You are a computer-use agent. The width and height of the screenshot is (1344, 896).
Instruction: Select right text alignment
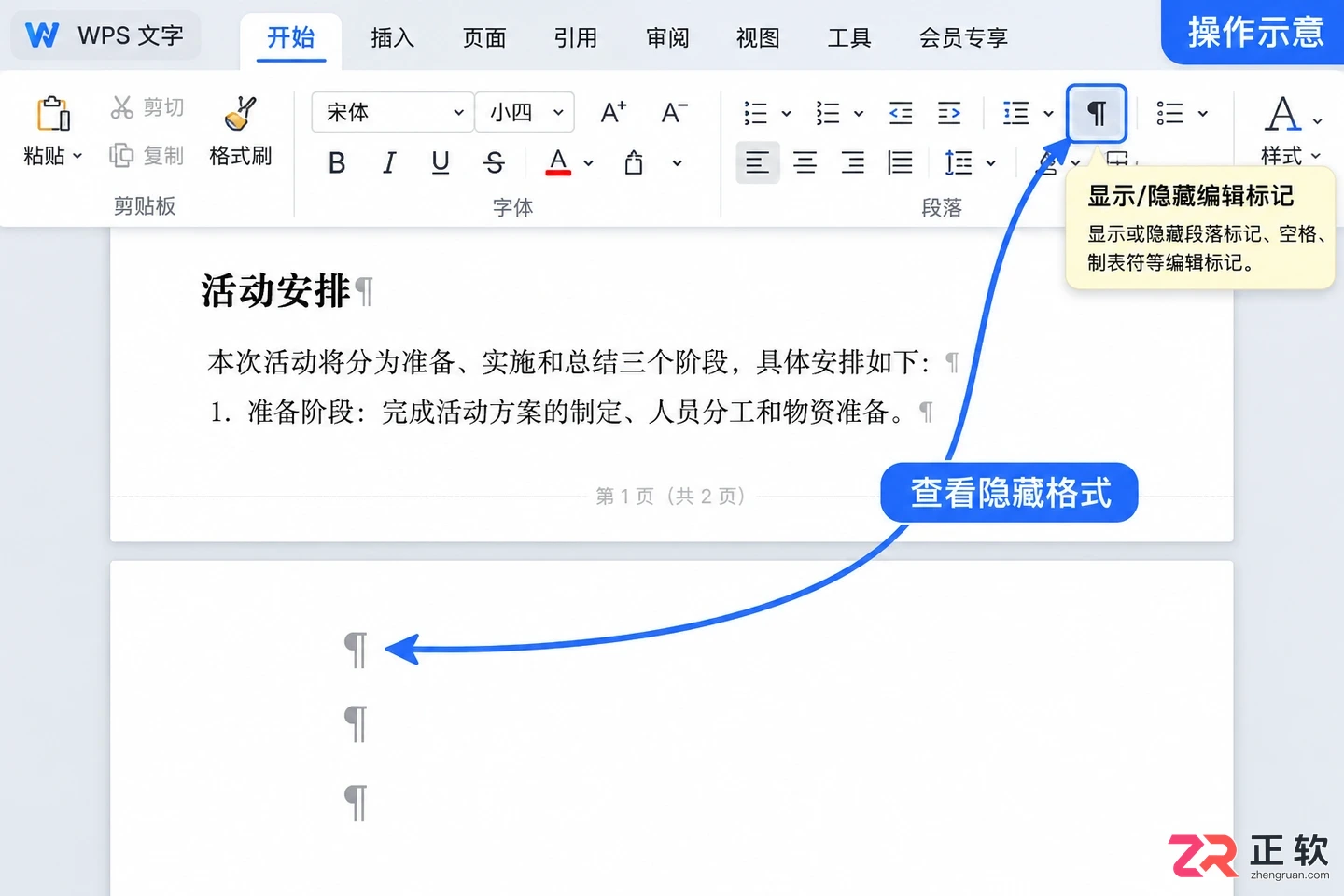pos(852,162)
